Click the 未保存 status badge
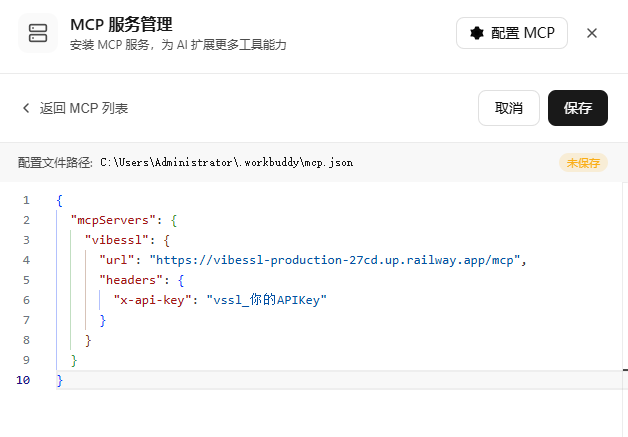Screen dimensions: 628x437 [x=583, y=163]
